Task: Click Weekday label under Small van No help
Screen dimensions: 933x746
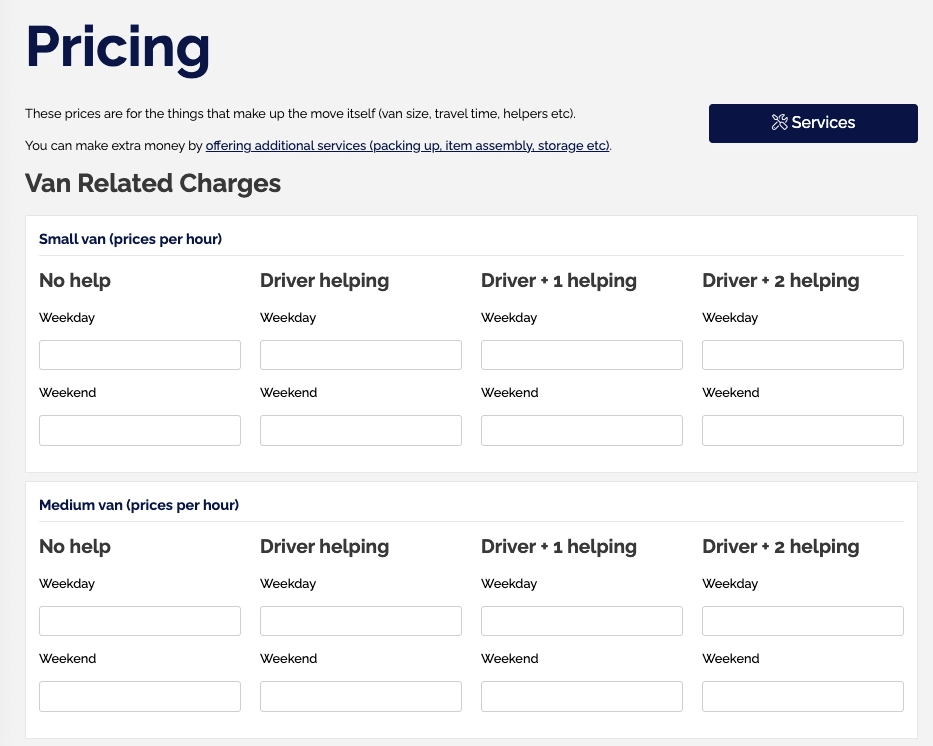Action: (x=67, y=318)
